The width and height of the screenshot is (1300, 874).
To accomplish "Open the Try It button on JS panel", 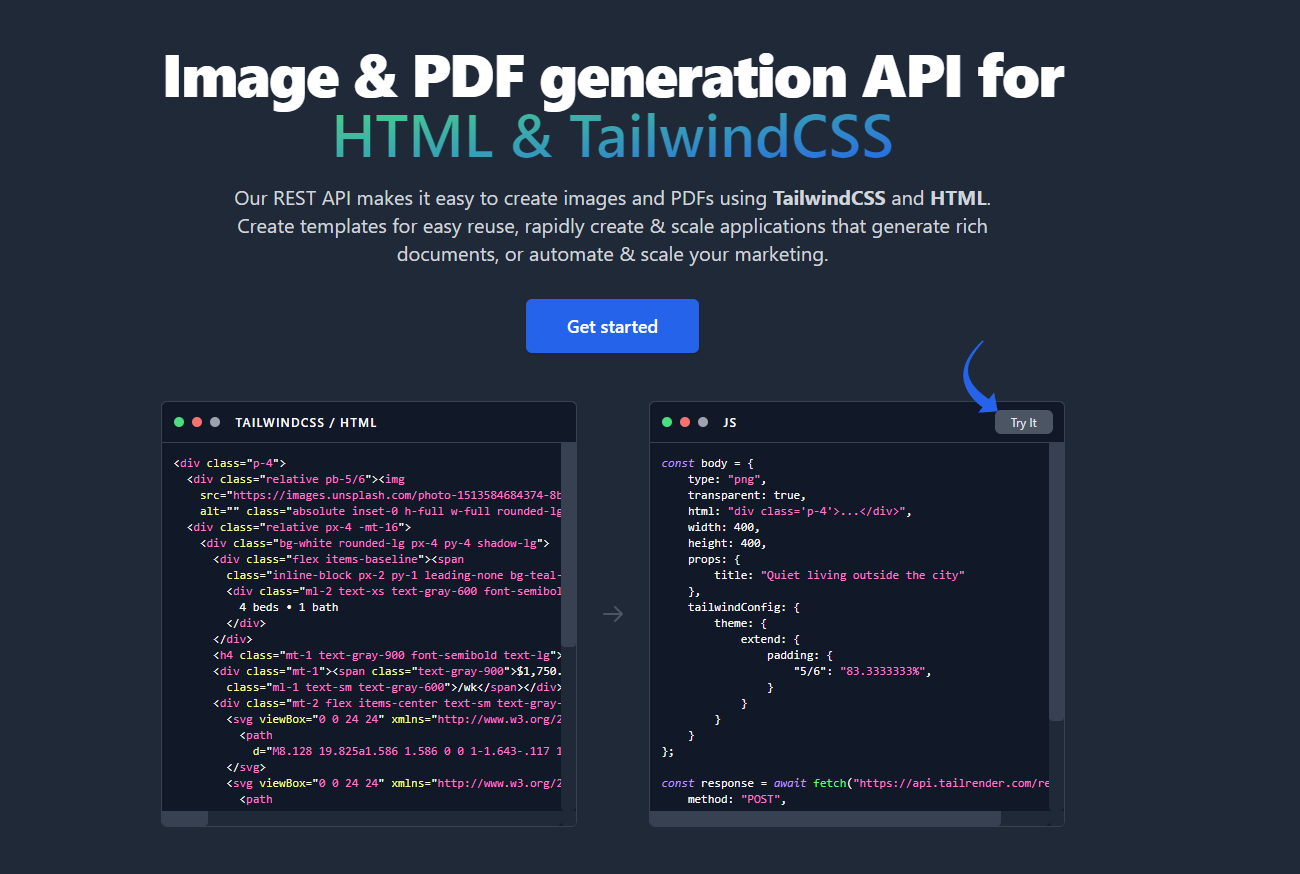I will (1023, 423).
